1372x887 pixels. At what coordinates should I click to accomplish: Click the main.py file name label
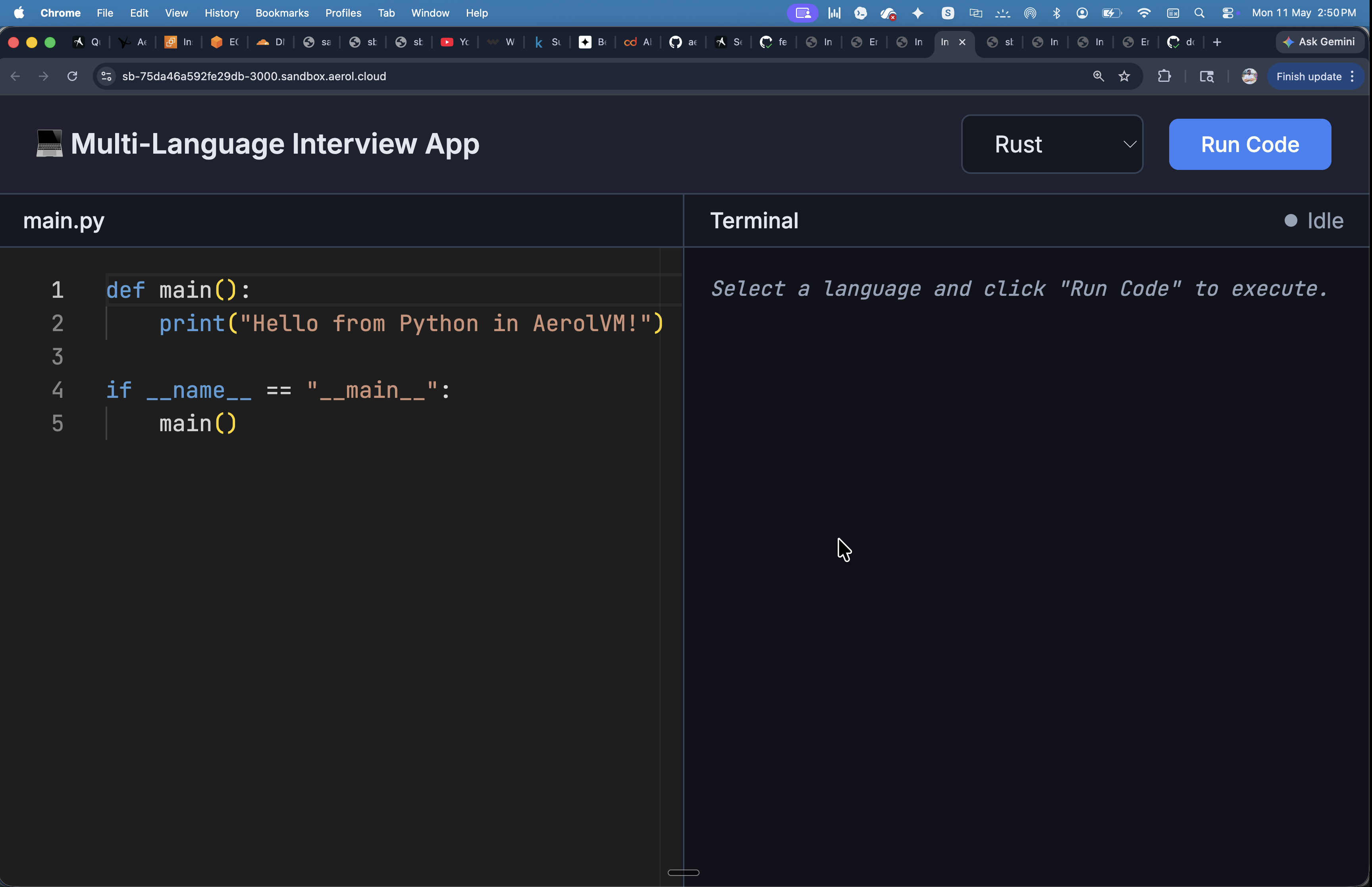pos(64,221)
